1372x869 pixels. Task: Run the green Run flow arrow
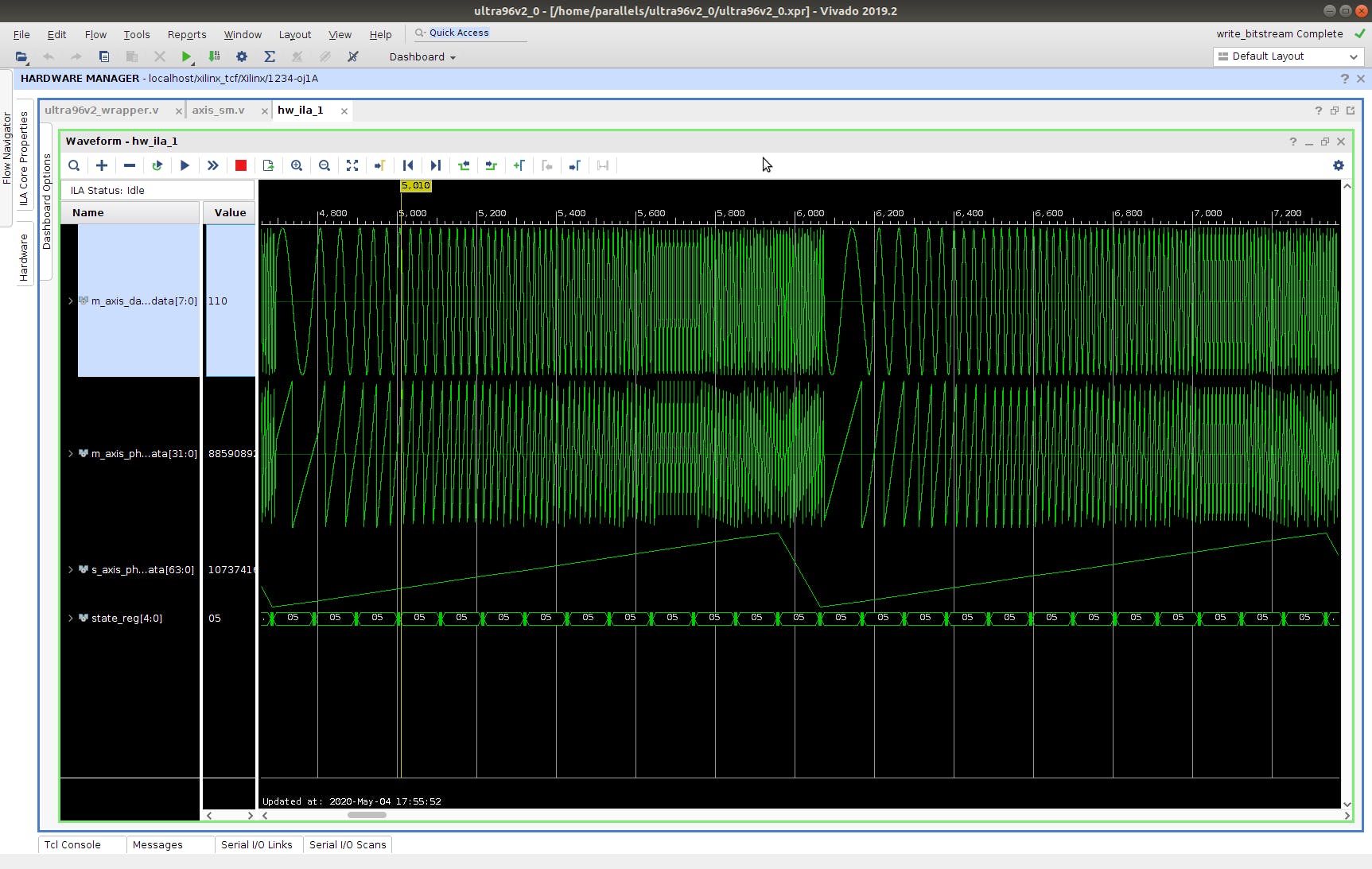(x=186, y=56)
